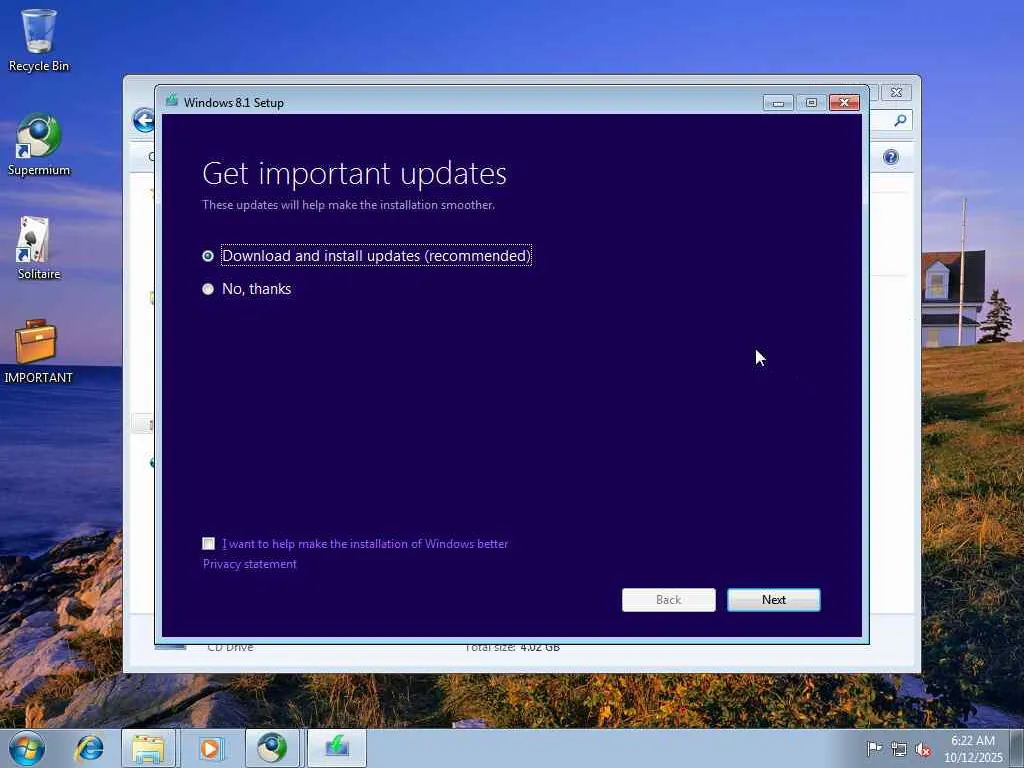
Task: Close the background Explorer window
Action: (897, 93)
